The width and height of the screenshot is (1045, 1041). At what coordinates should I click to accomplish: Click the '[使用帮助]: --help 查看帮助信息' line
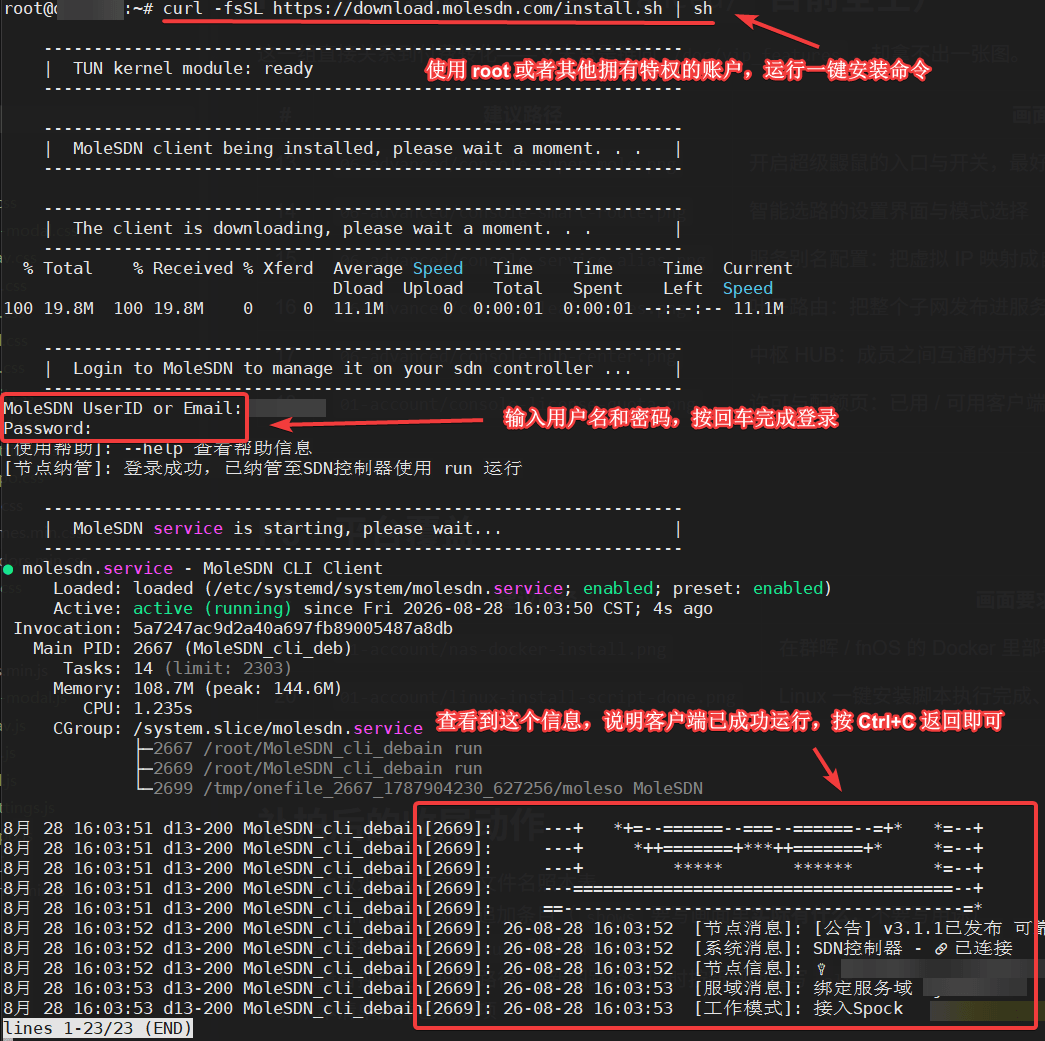point(158,449)
